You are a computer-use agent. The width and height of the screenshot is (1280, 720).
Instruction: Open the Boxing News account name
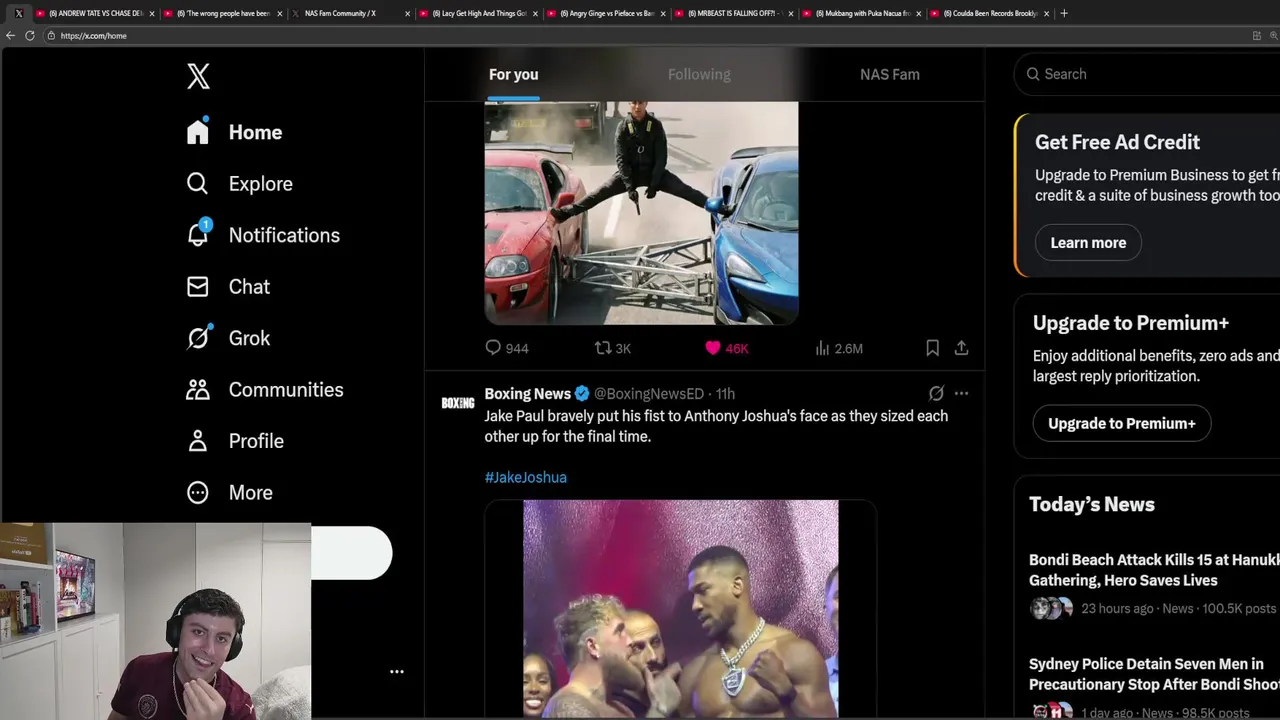pos(528,394)
